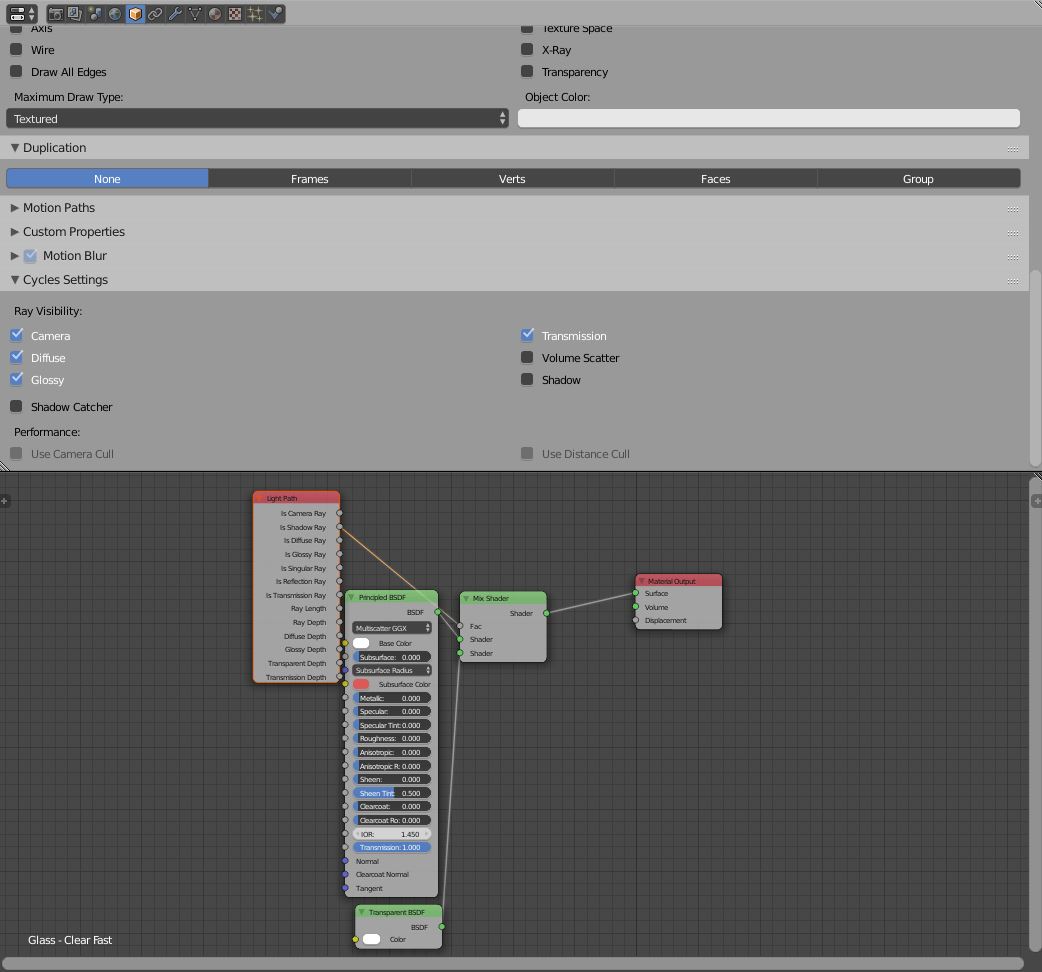This screenshot has width=1042, height=972.
Task: Click the IOR value field
Action: coord(392,834)
